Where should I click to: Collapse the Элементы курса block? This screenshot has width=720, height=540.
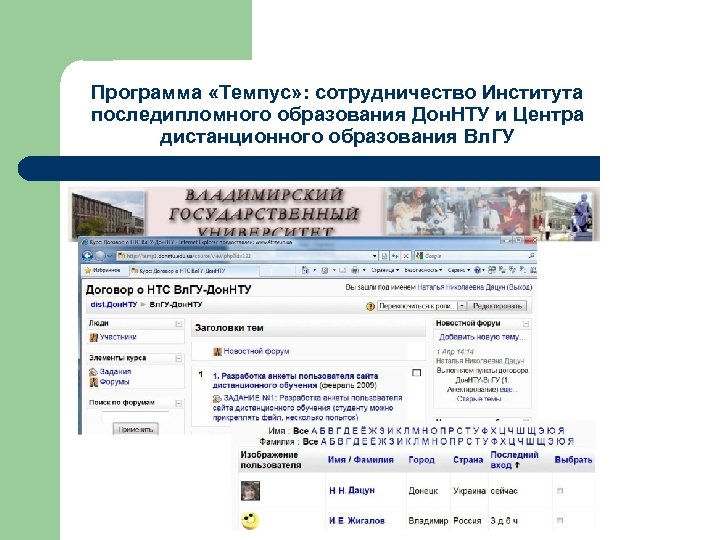[x=179, y=358]
